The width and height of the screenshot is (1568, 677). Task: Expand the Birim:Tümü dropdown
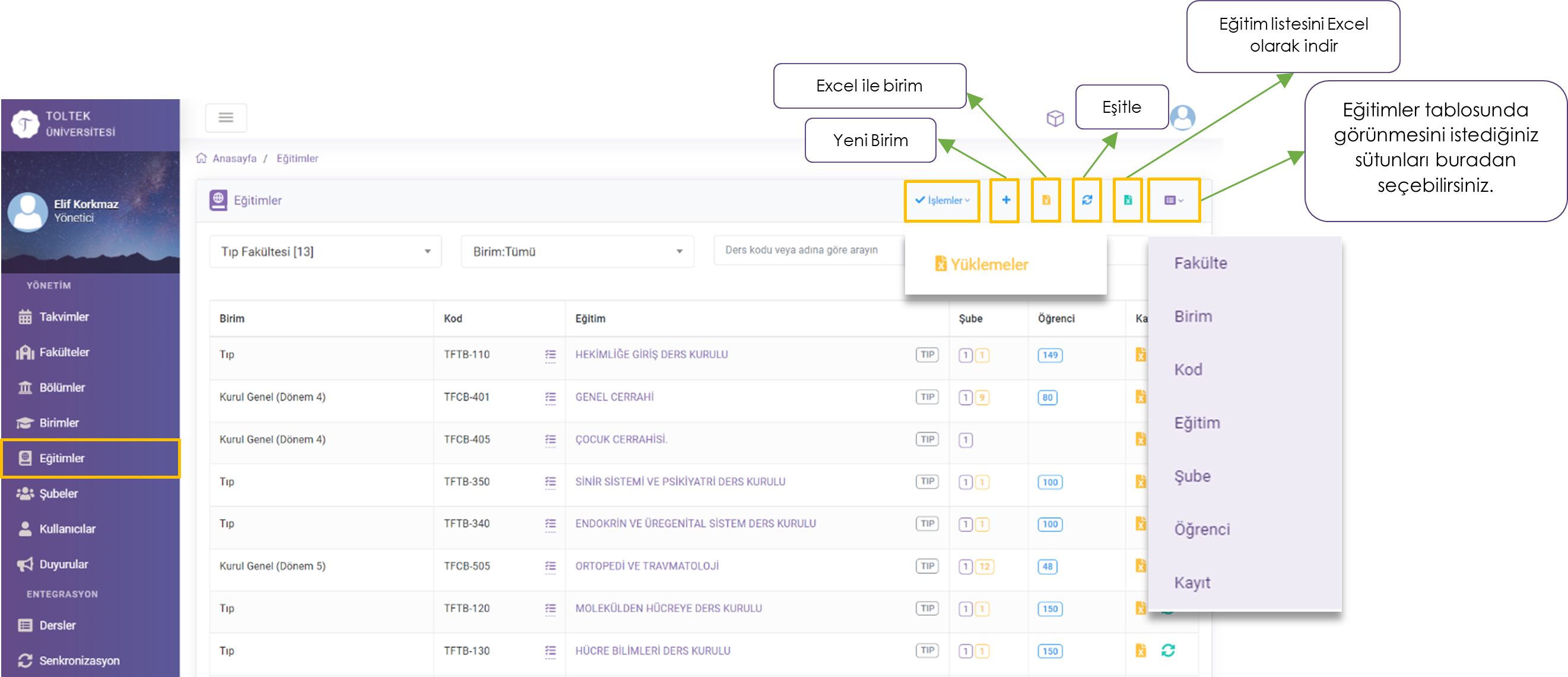click(x=577, y=251)
